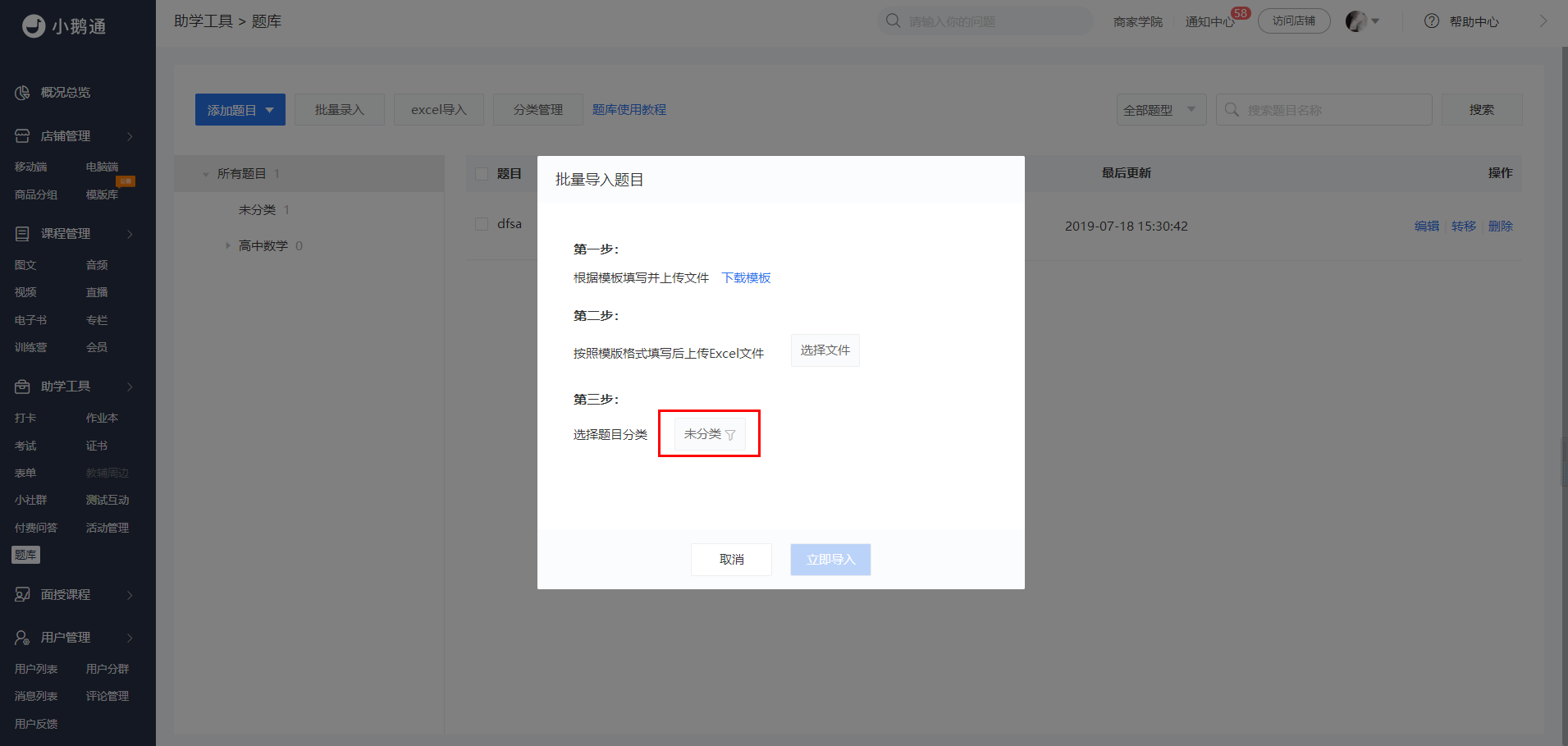
Task: Click the 课程管理 course icon
Action: 22,234
